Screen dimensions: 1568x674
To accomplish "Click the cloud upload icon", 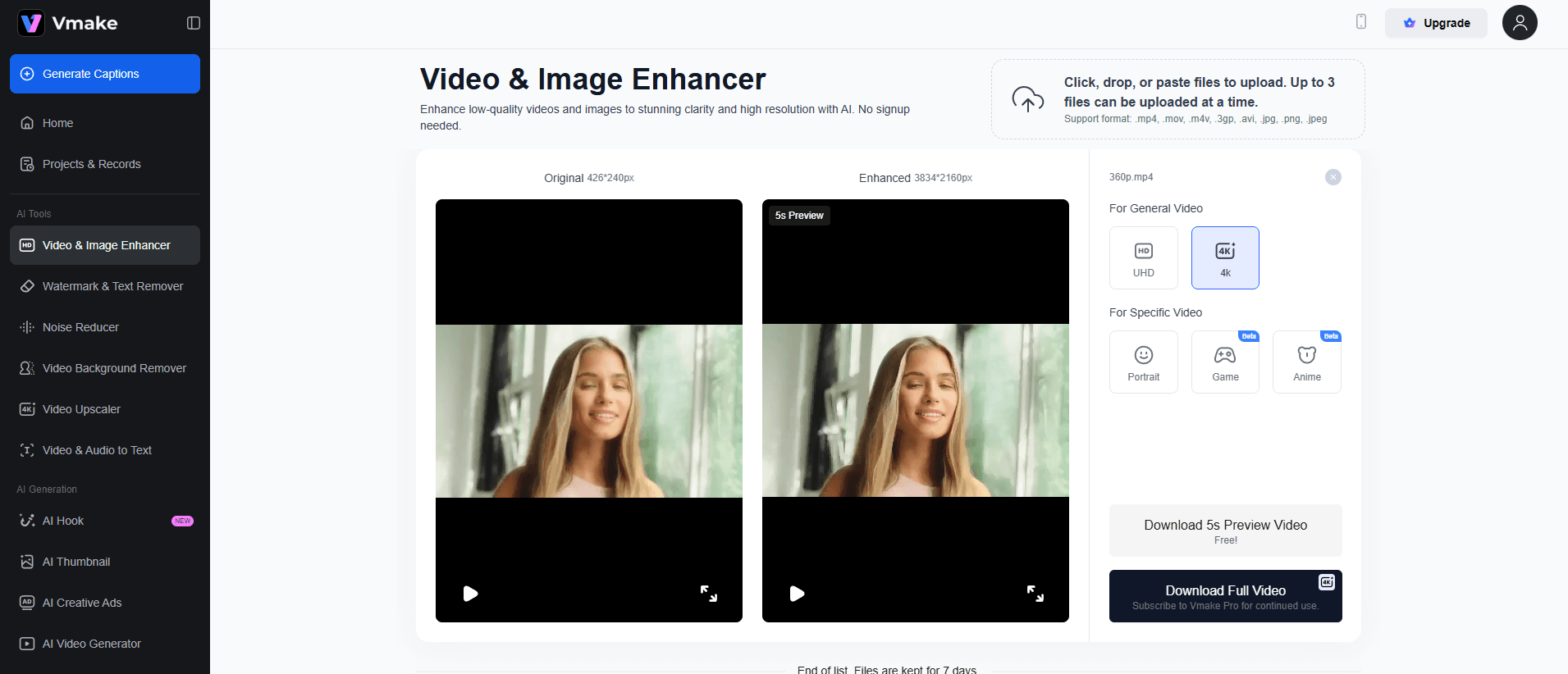I will coord(1027,99).
